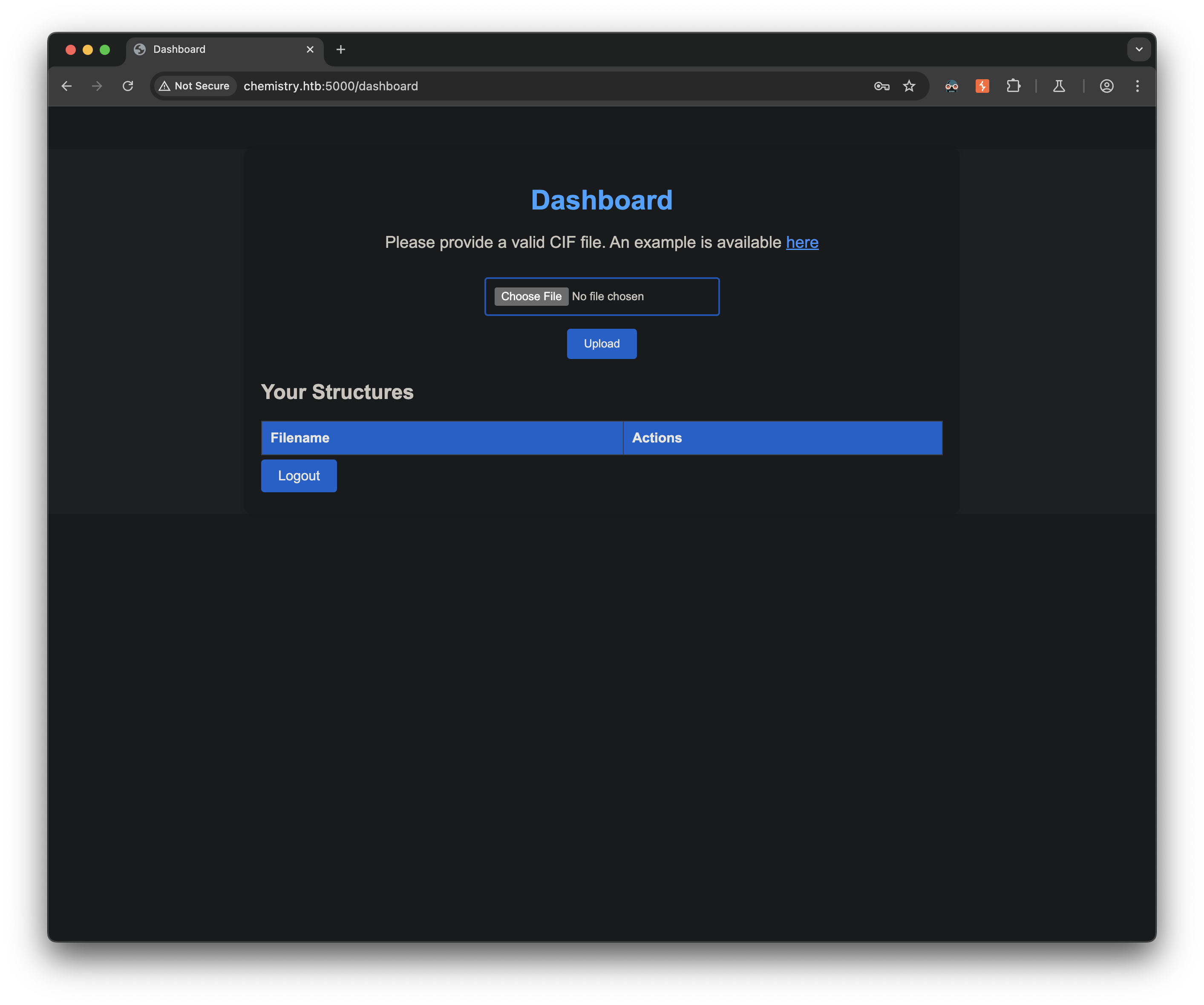Open the Chrome three-dot menu
Image resolution: width=1204 pixels, height=1005 pixels.
[x=1138, y=86]
